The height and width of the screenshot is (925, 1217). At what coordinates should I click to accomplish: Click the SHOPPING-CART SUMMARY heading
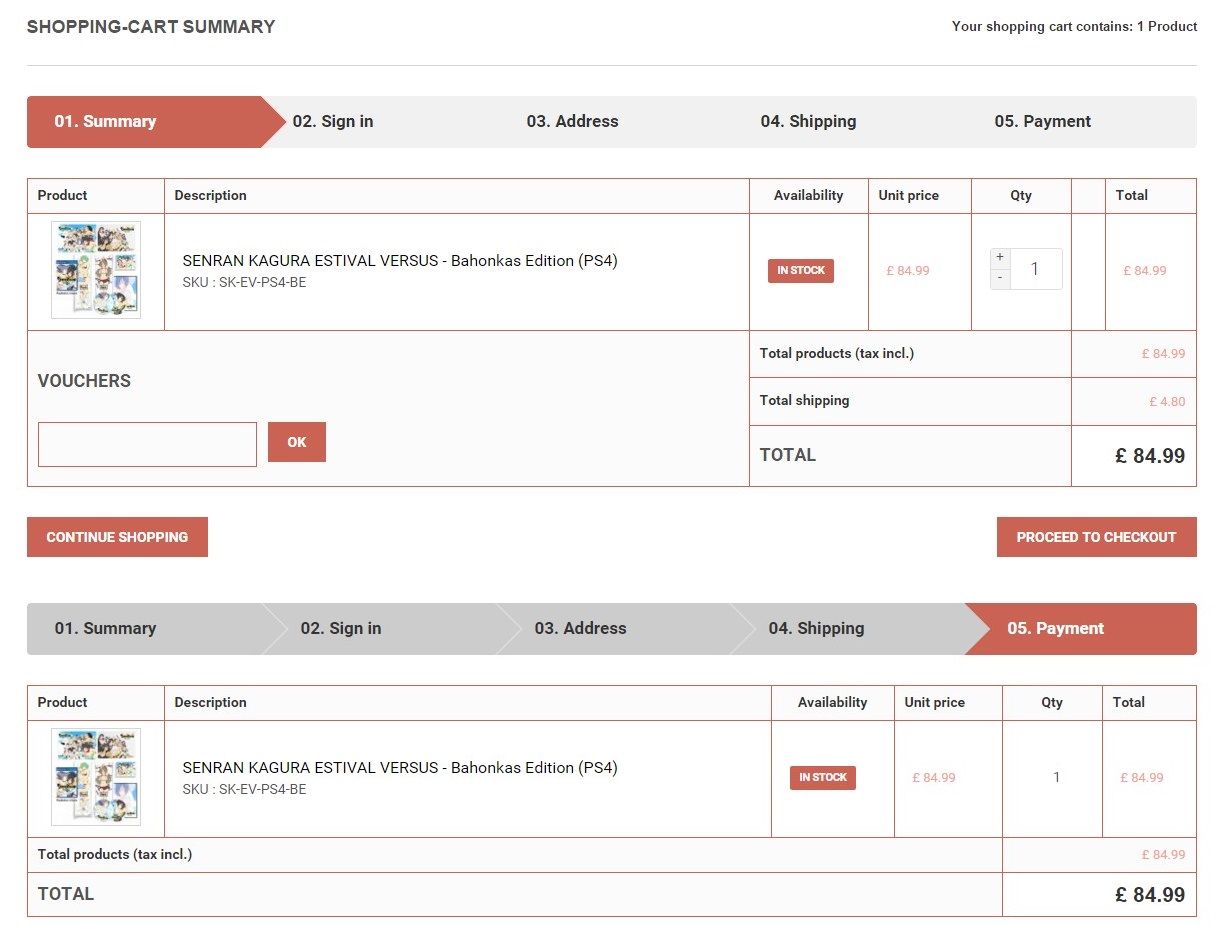pyautogui.click(x=151, y=27)
